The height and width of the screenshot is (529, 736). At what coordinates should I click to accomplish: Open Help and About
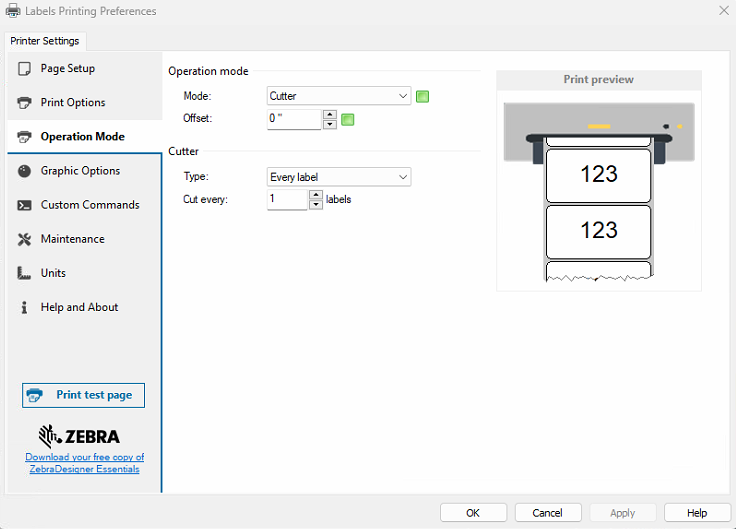(x=85, y=307)
